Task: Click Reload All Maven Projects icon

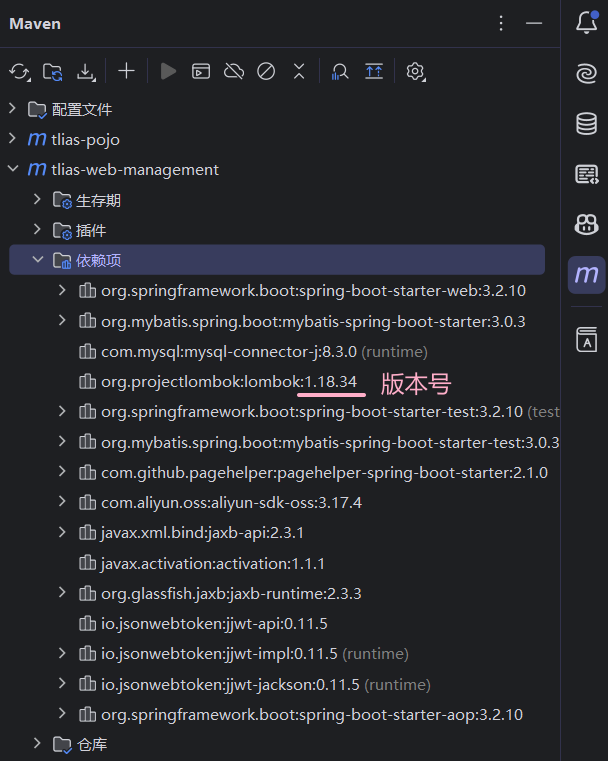Action: (x=20, y=71)
